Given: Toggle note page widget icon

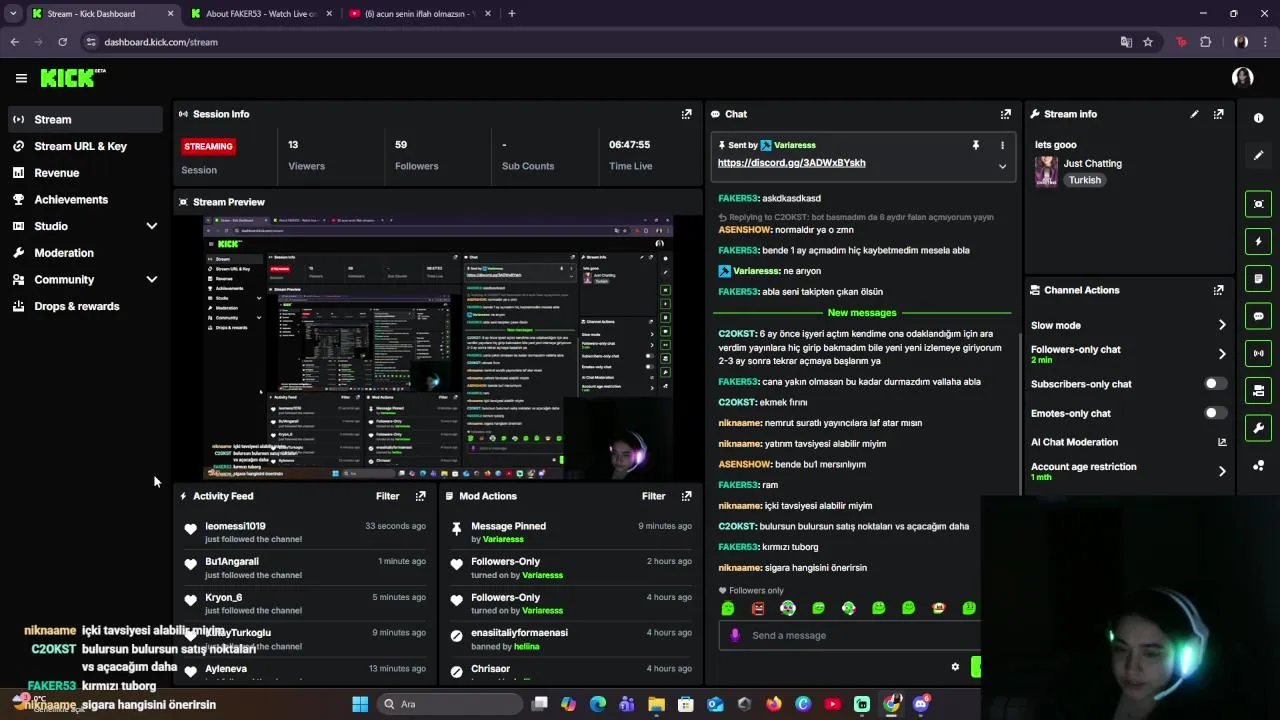Looking at the screenshot, I should pos(1258,279).
